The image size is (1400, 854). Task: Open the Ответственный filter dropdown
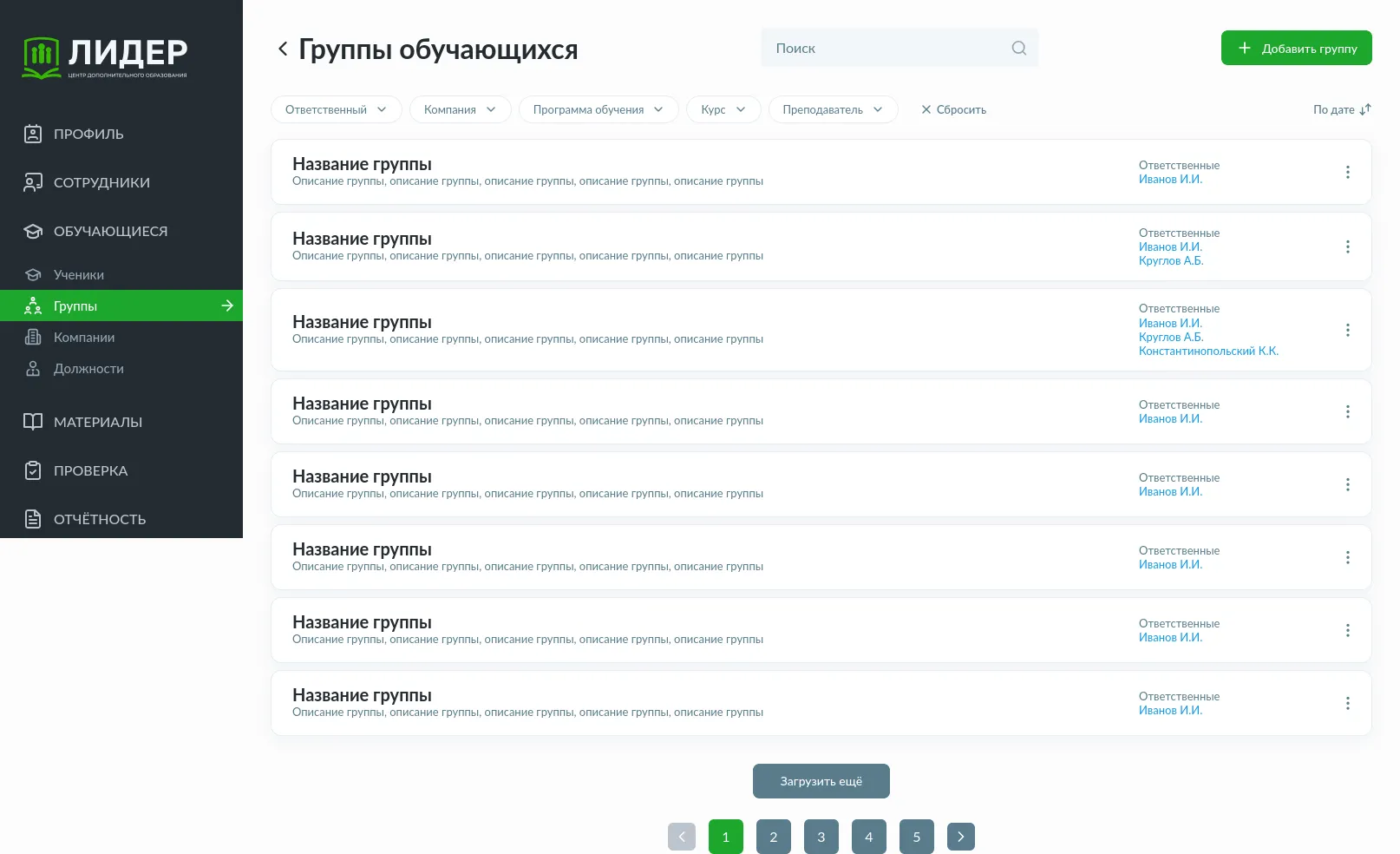[x=337, y=109]
